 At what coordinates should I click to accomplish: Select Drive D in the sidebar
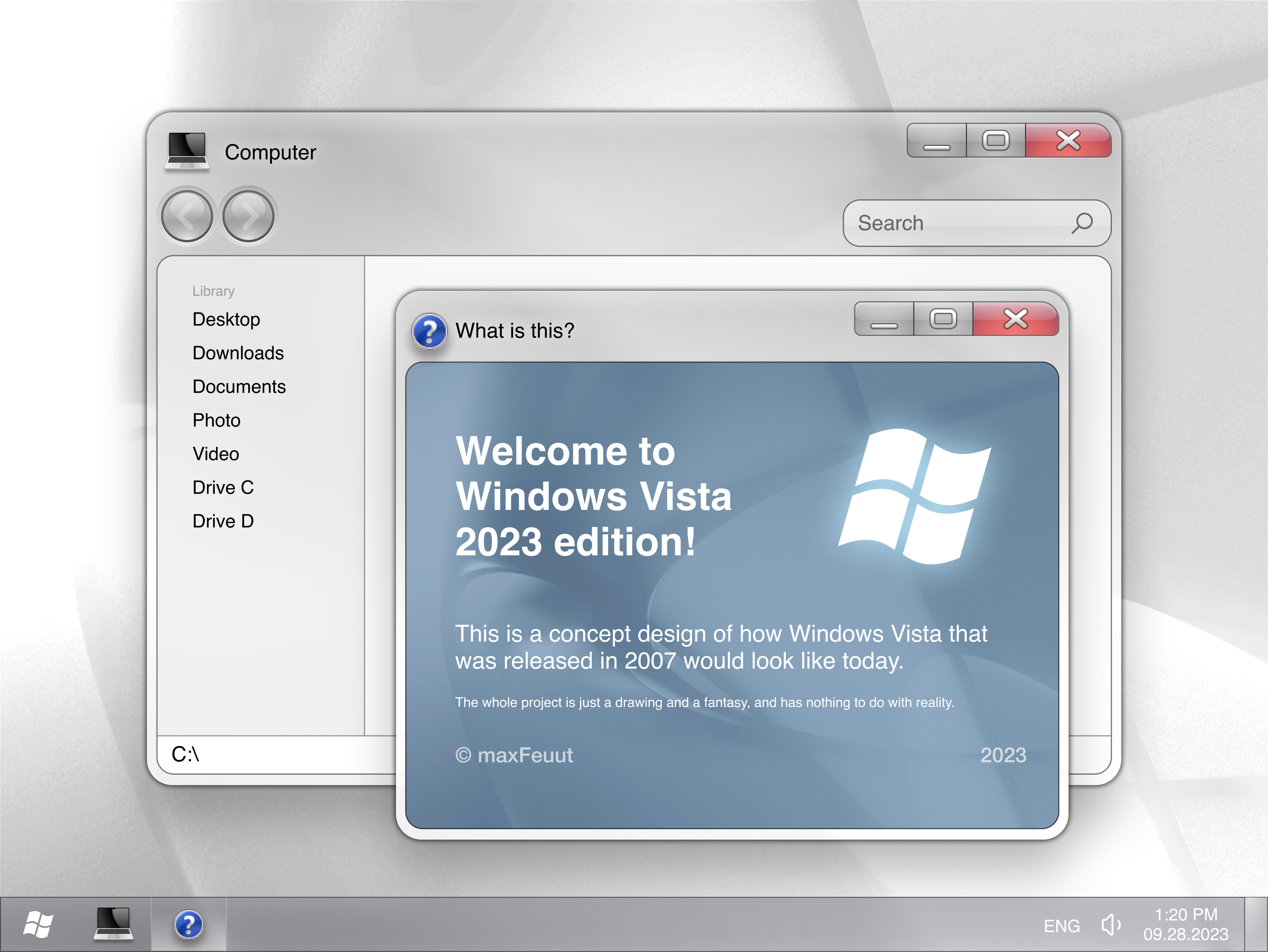coord(223,521)
